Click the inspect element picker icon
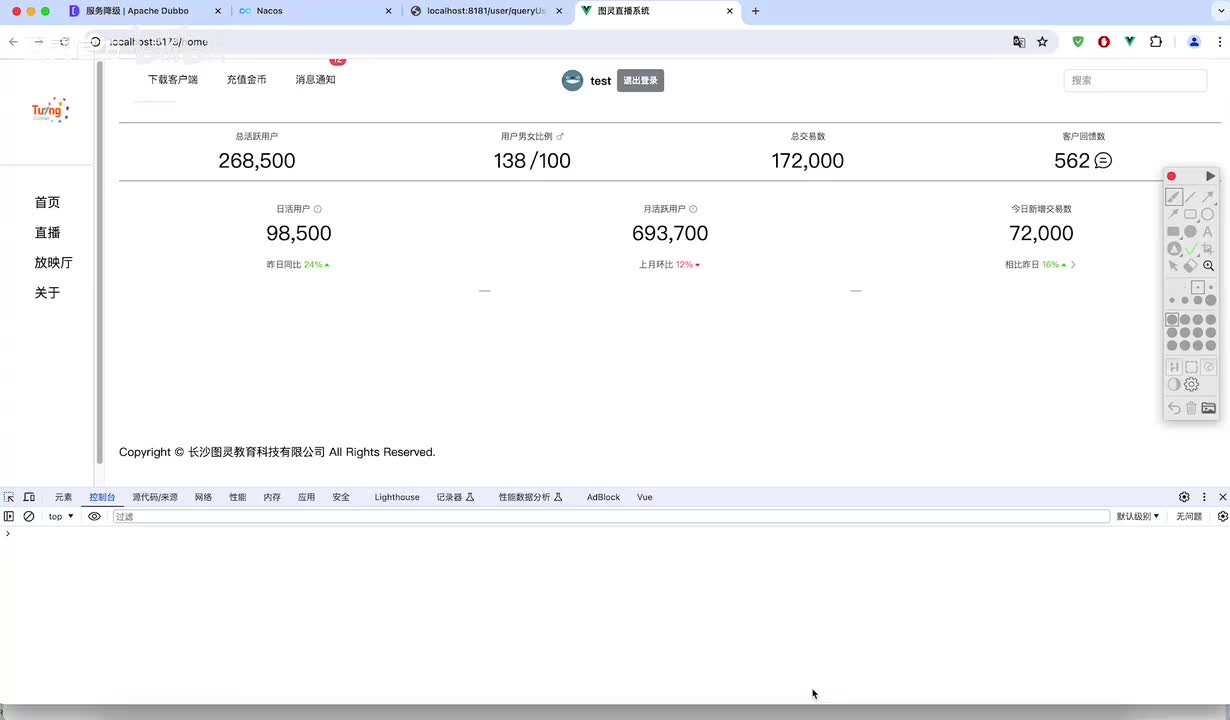This screenshot has height=720, width=1230. [x=9, y=497]
